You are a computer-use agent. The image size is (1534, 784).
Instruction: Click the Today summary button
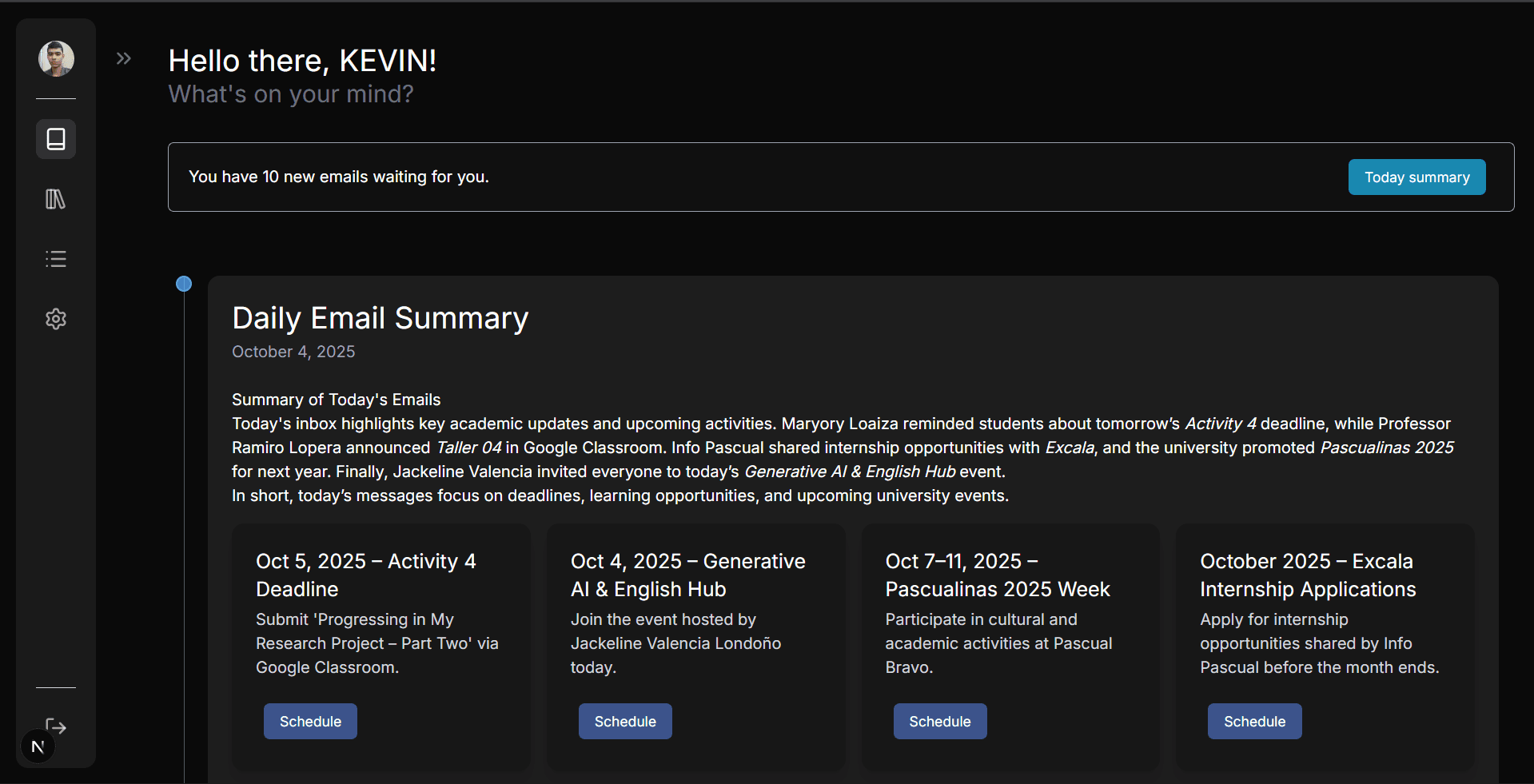(x=1416, y=177)
